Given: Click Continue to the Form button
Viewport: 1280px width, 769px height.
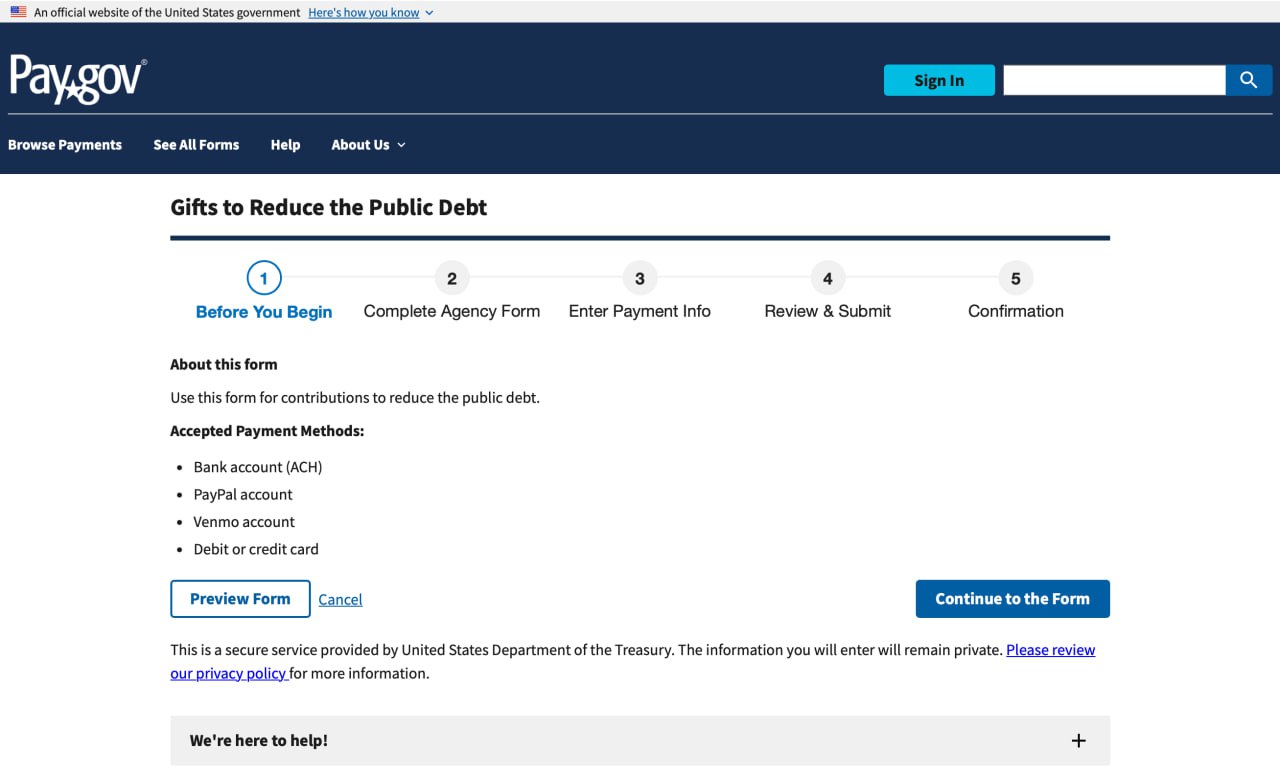Looking at the screenshot, I should tap(1012, 599).
